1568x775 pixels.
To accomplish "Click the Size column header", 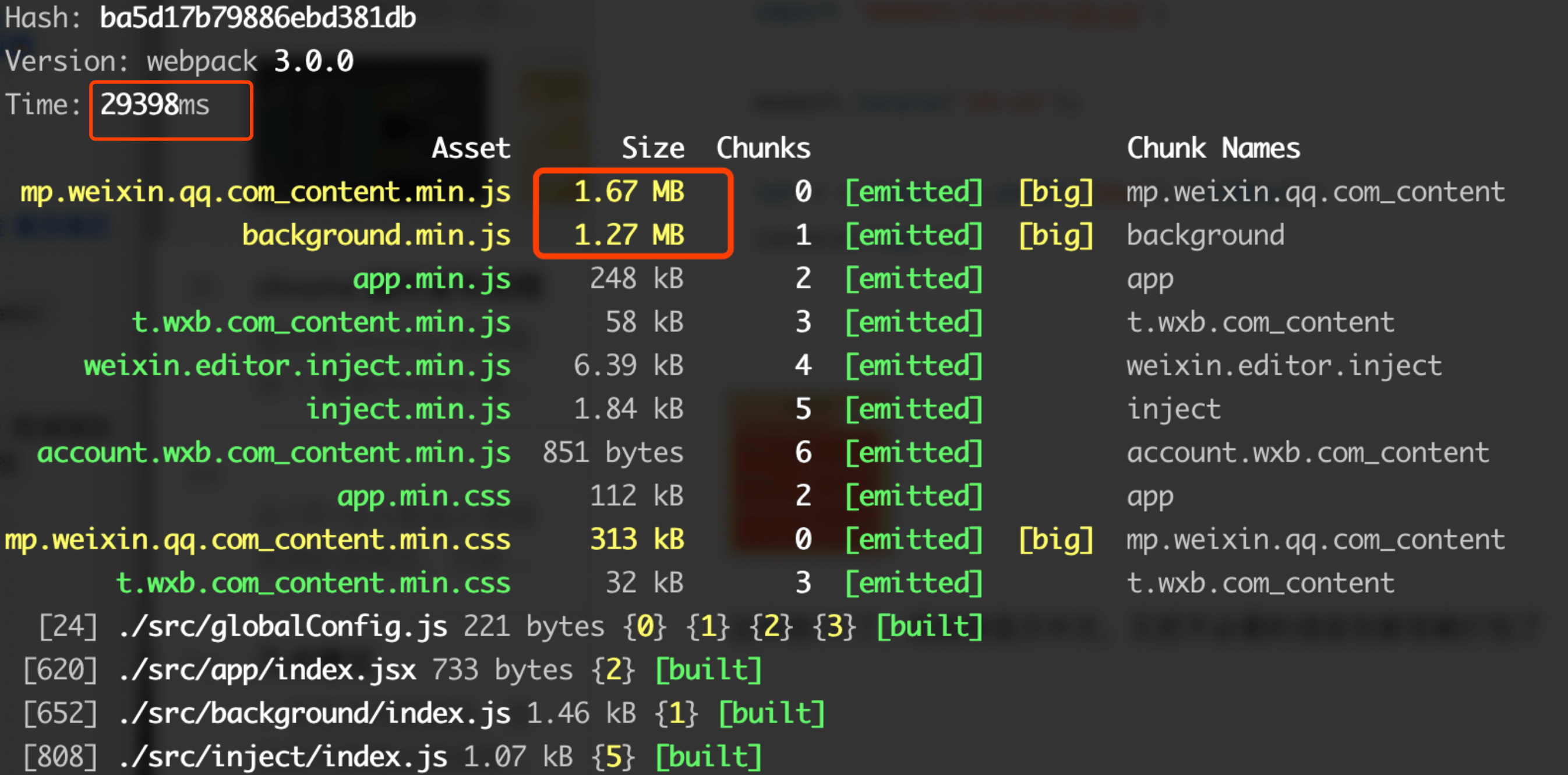I will click(652, 148).
